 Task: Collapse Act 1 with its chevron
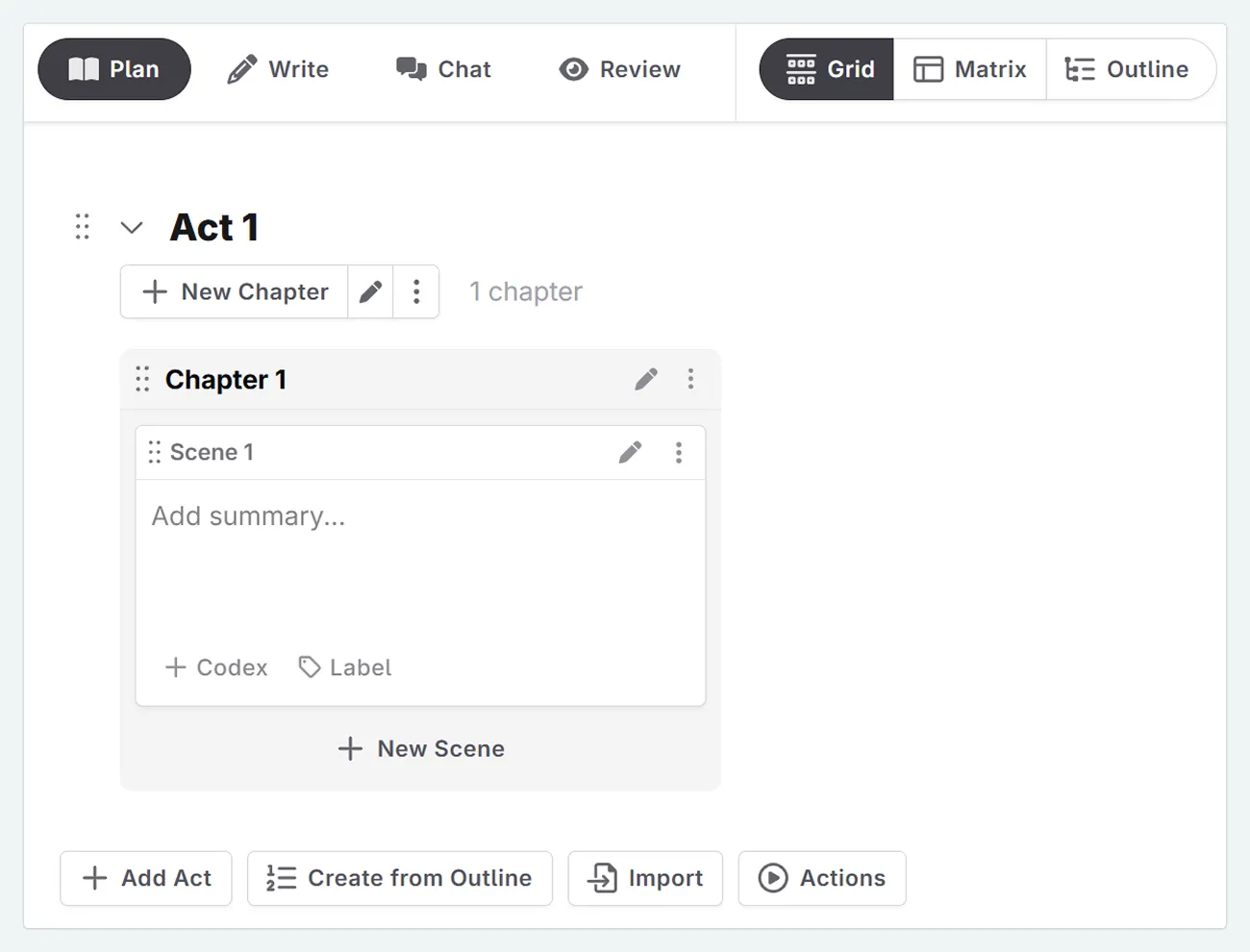coord(132,227)
